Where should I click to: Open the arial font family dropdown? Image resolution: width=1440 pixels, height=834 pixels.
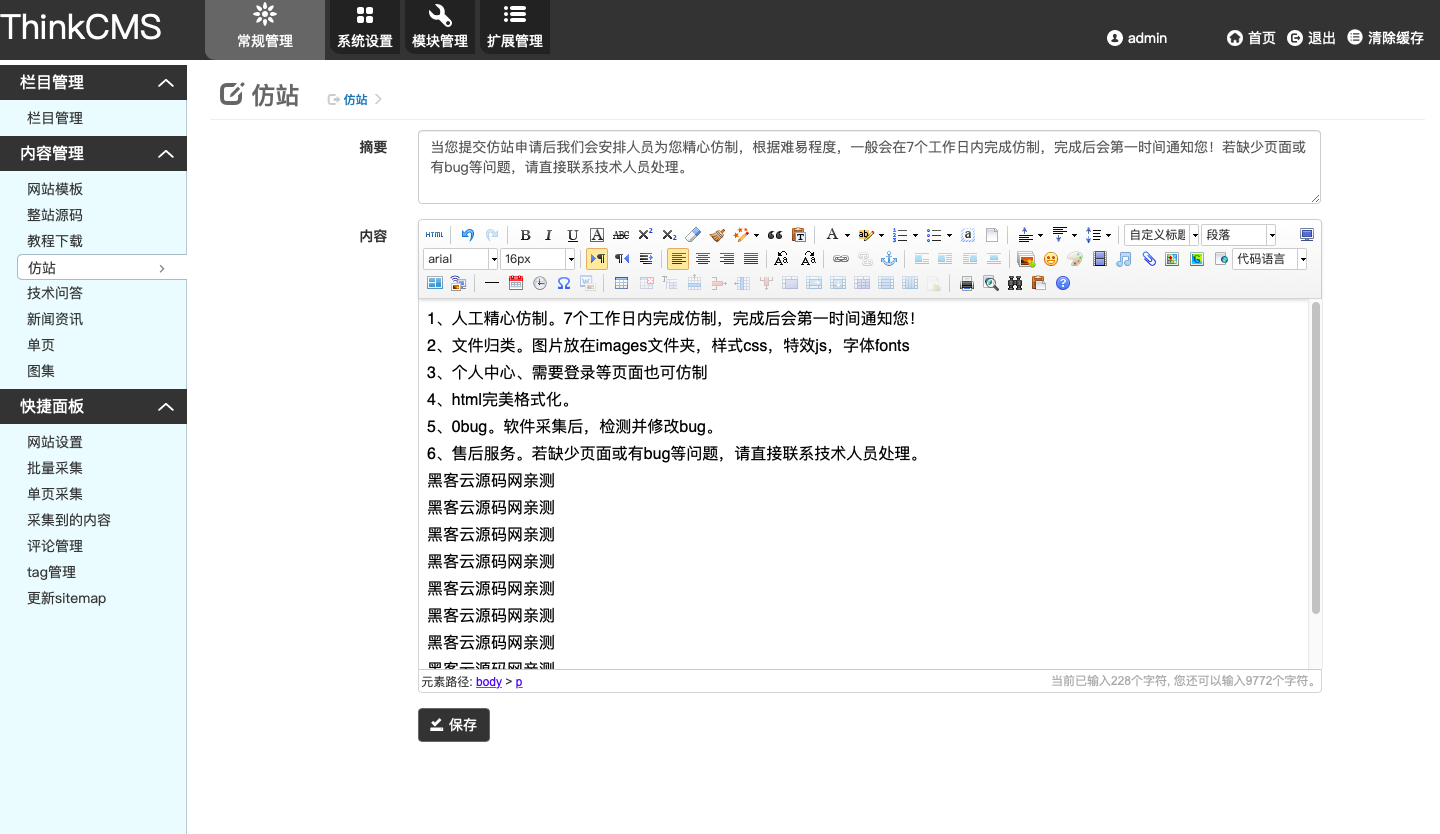coord(460,259)
